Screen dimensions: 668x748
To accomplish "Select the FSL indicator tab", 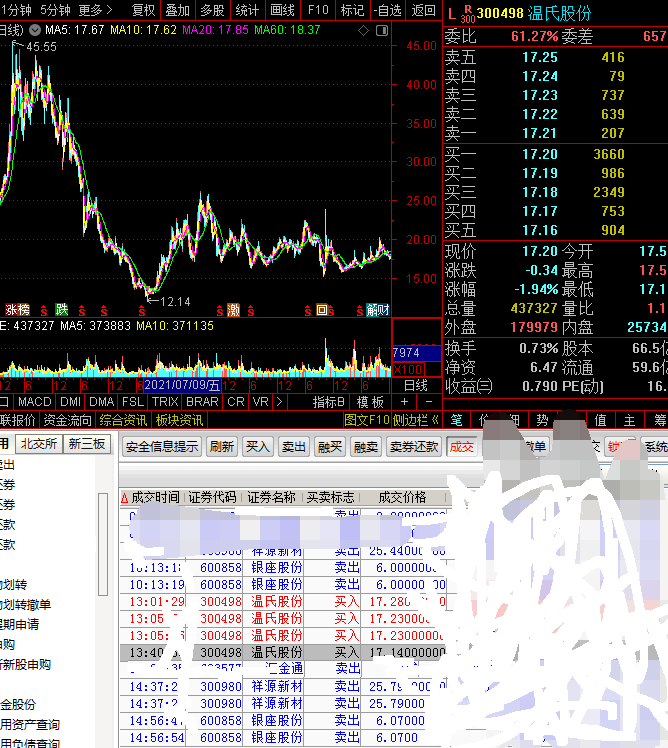I will [x=133, y=402].
